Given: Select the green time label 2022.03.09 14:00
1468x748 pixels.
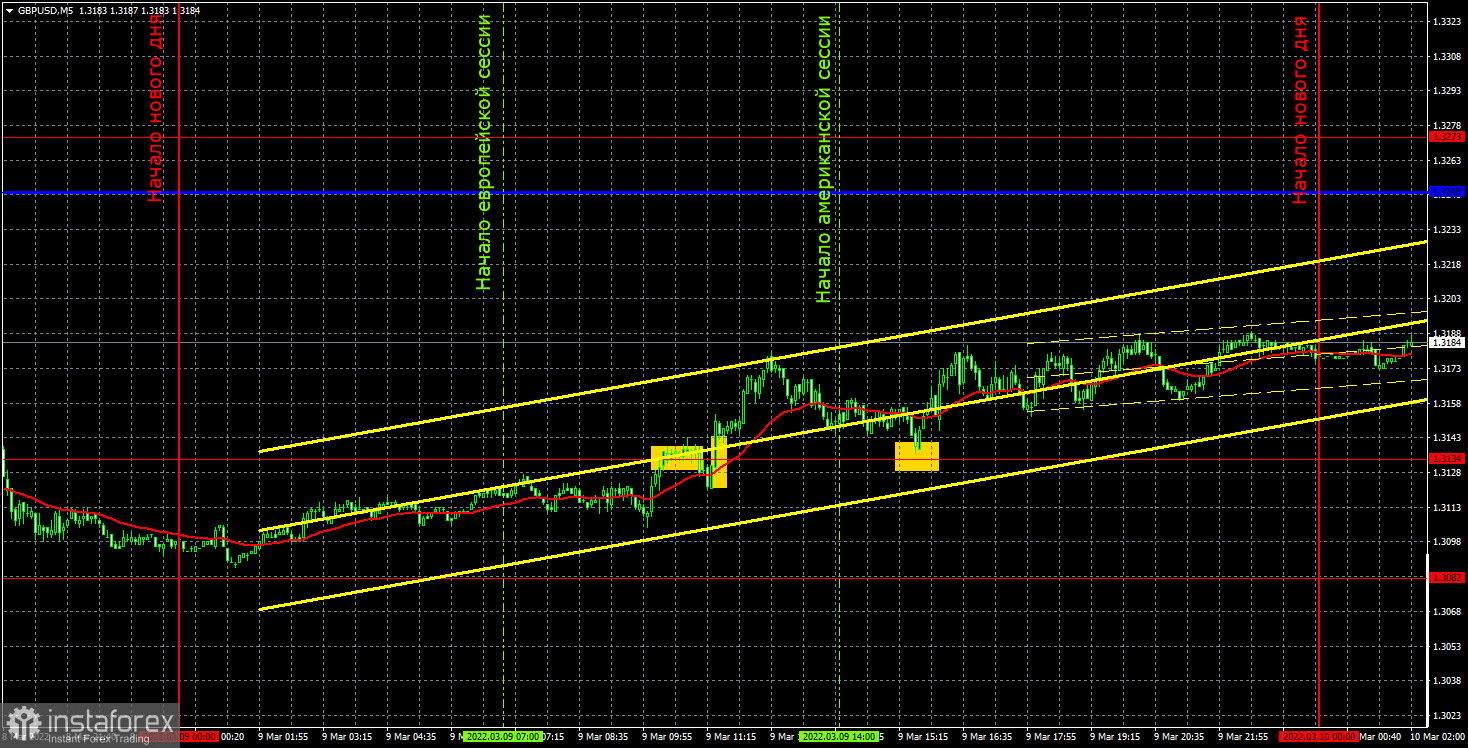Looking at the screenshot, I should pos(839,736).
